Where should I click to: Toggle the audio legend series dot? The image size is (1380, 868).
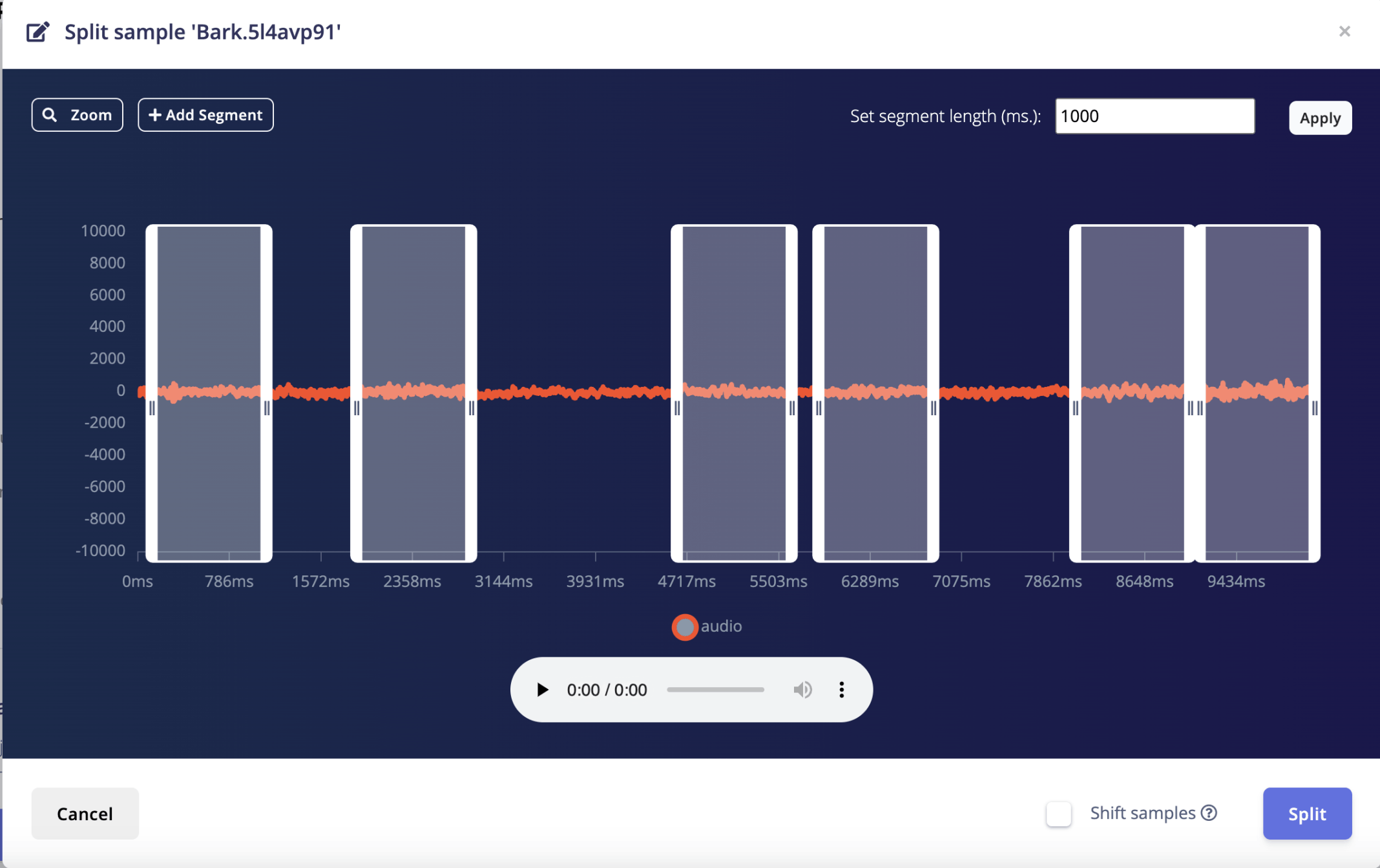tap(684, 626)
